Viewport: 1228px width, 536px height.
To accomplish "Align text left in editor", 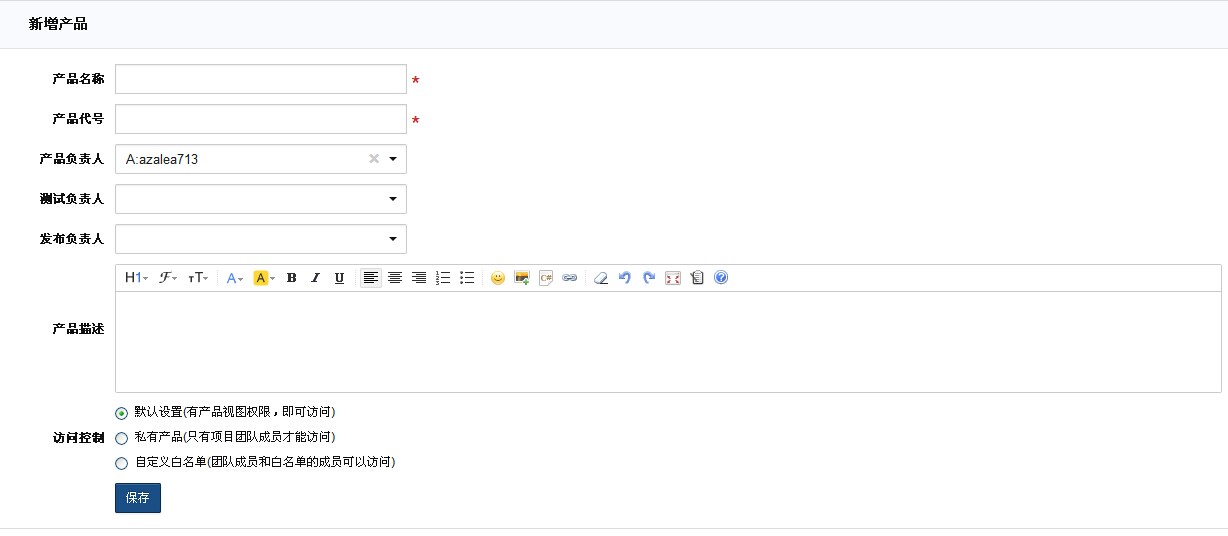I will (371, 278).
